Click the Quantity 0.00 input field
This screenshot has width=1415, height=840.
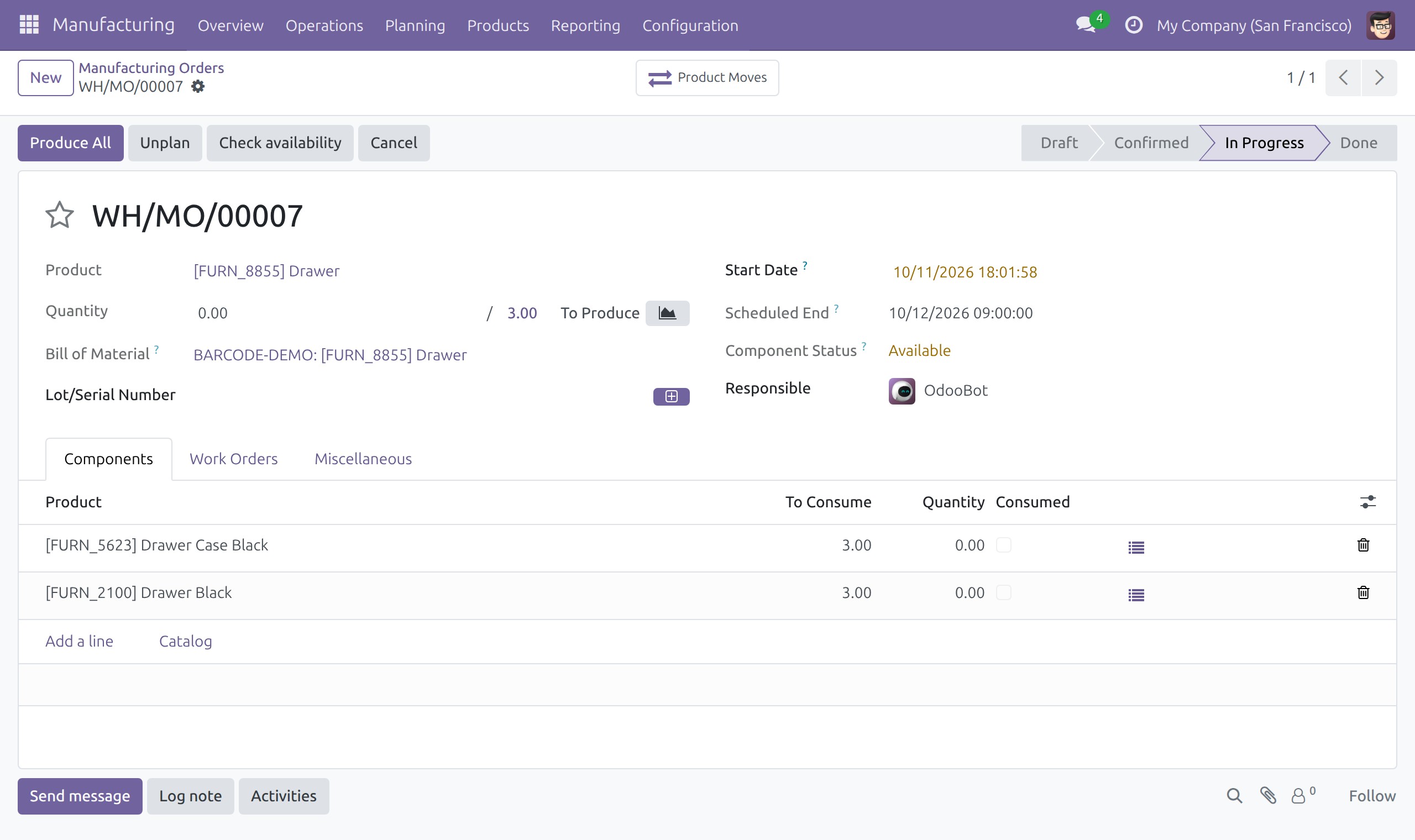coord(336,313)
